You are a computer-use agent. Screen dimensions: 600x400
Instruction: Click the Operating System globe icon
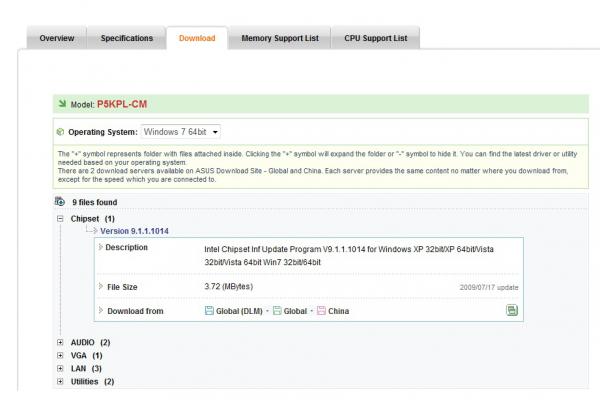click(60, 132)
